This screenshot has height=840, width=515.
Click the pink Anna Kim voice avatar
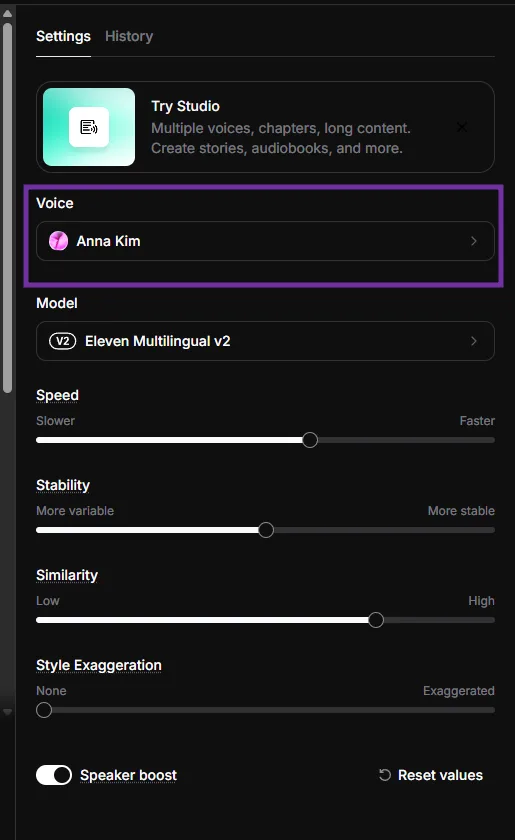tap(58, 241)
